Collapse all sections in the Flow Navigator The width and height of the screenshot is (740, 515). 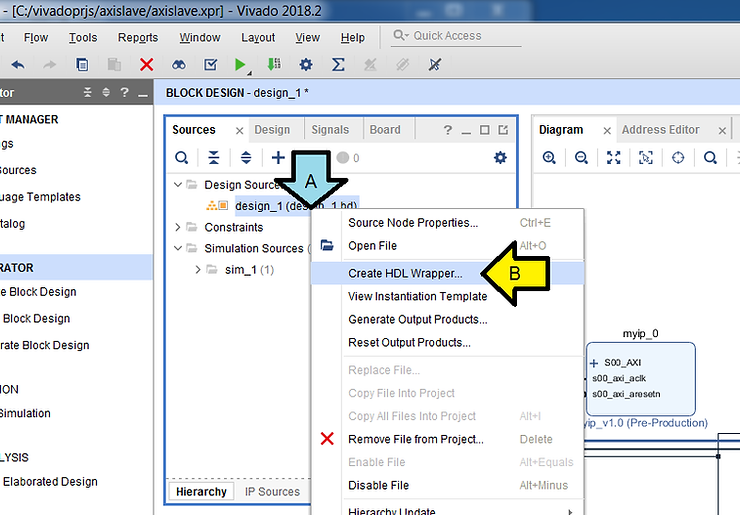(x=87, y=92)
